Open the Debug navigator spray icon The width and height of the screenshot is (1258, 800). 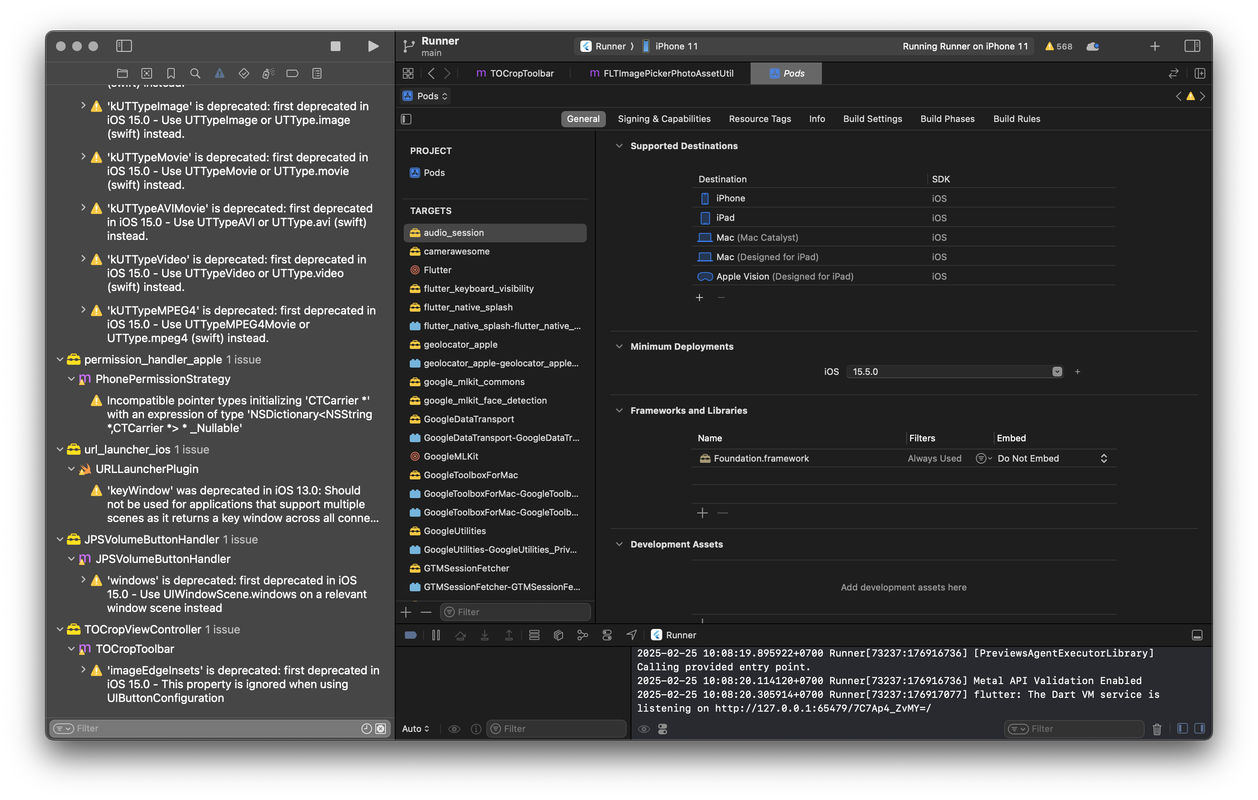pyautogui.click(x=268, y=74)
